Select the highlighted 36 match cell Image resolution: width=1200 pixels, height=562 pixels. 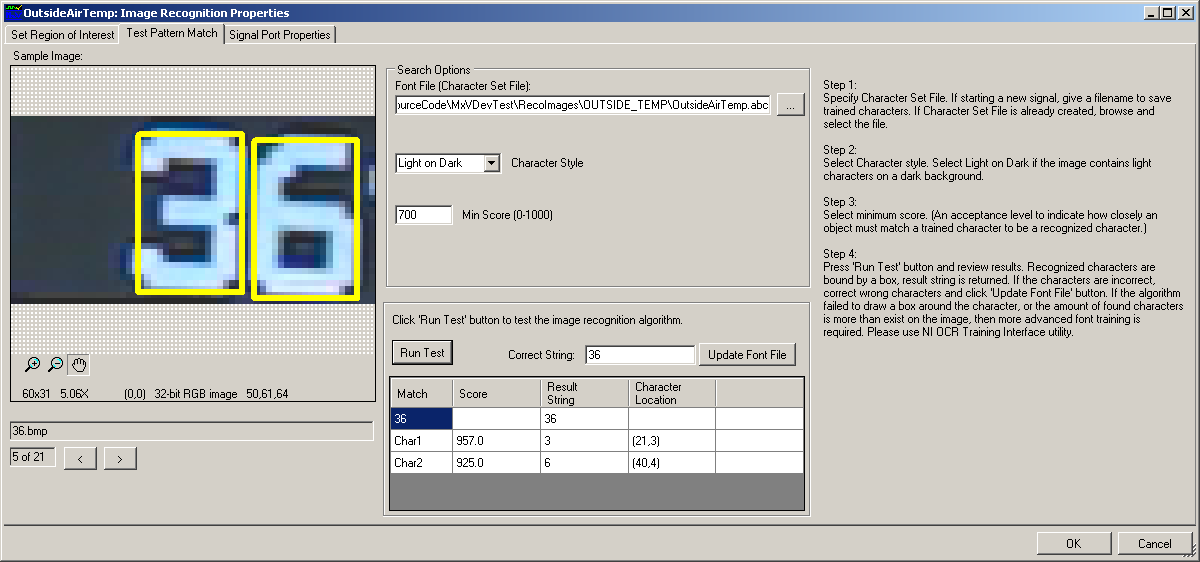click(x=421, y=419)
